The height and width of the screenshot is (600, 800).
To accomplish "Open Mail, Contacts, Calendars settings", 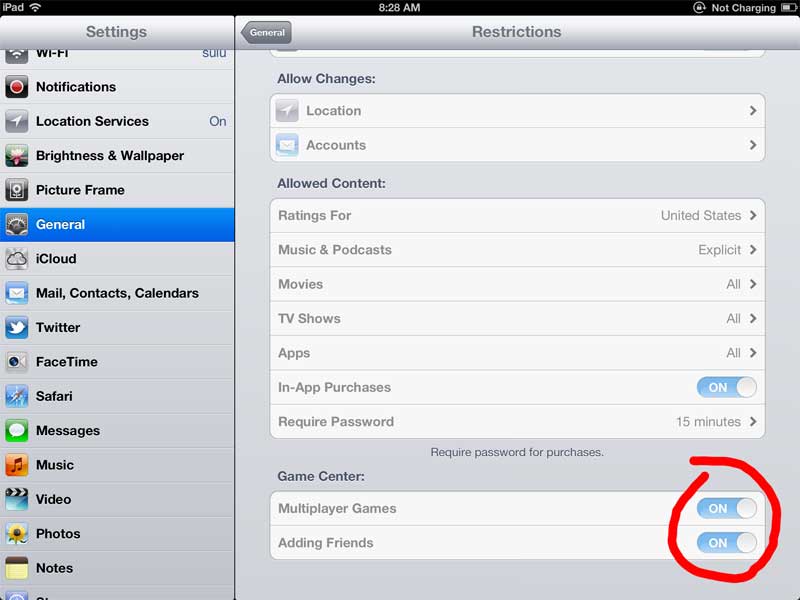I will pos(117,293).
